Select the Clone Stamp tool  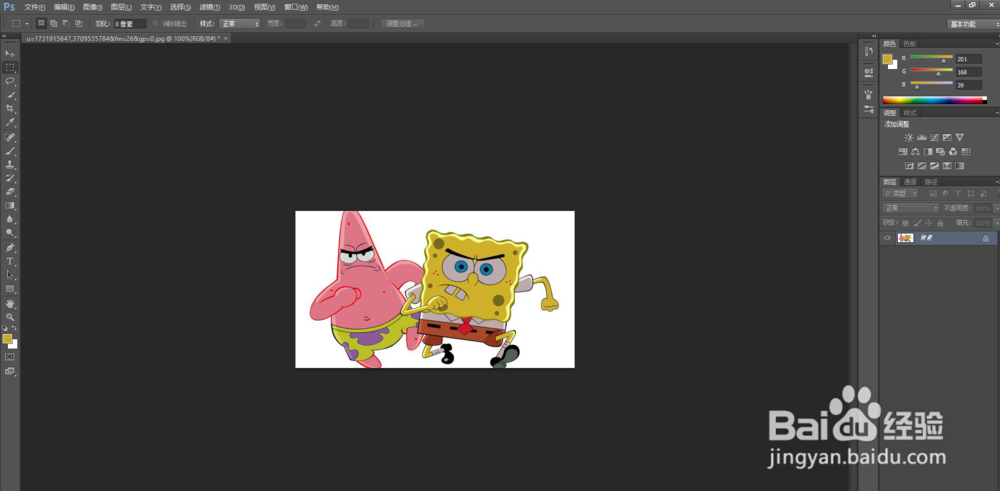click(x=10, y=165)
